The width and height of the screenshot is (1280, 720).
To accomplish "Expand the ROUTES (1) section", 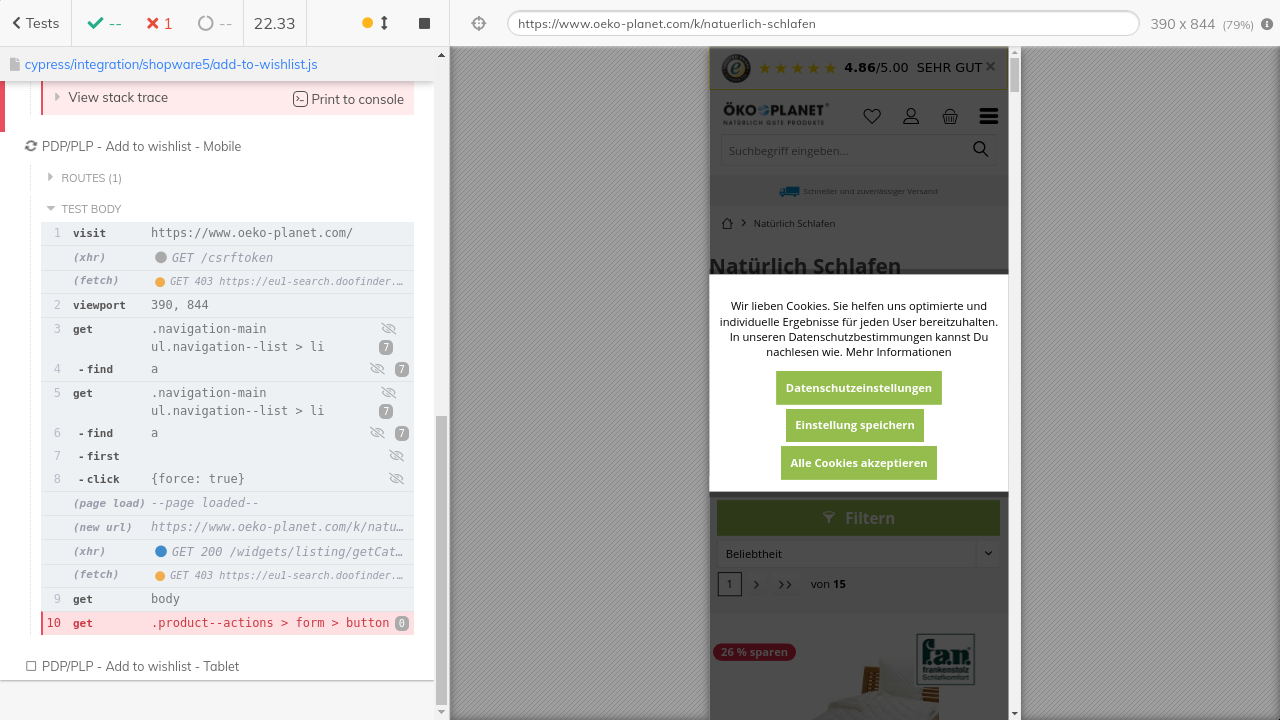I will [90, 178].
